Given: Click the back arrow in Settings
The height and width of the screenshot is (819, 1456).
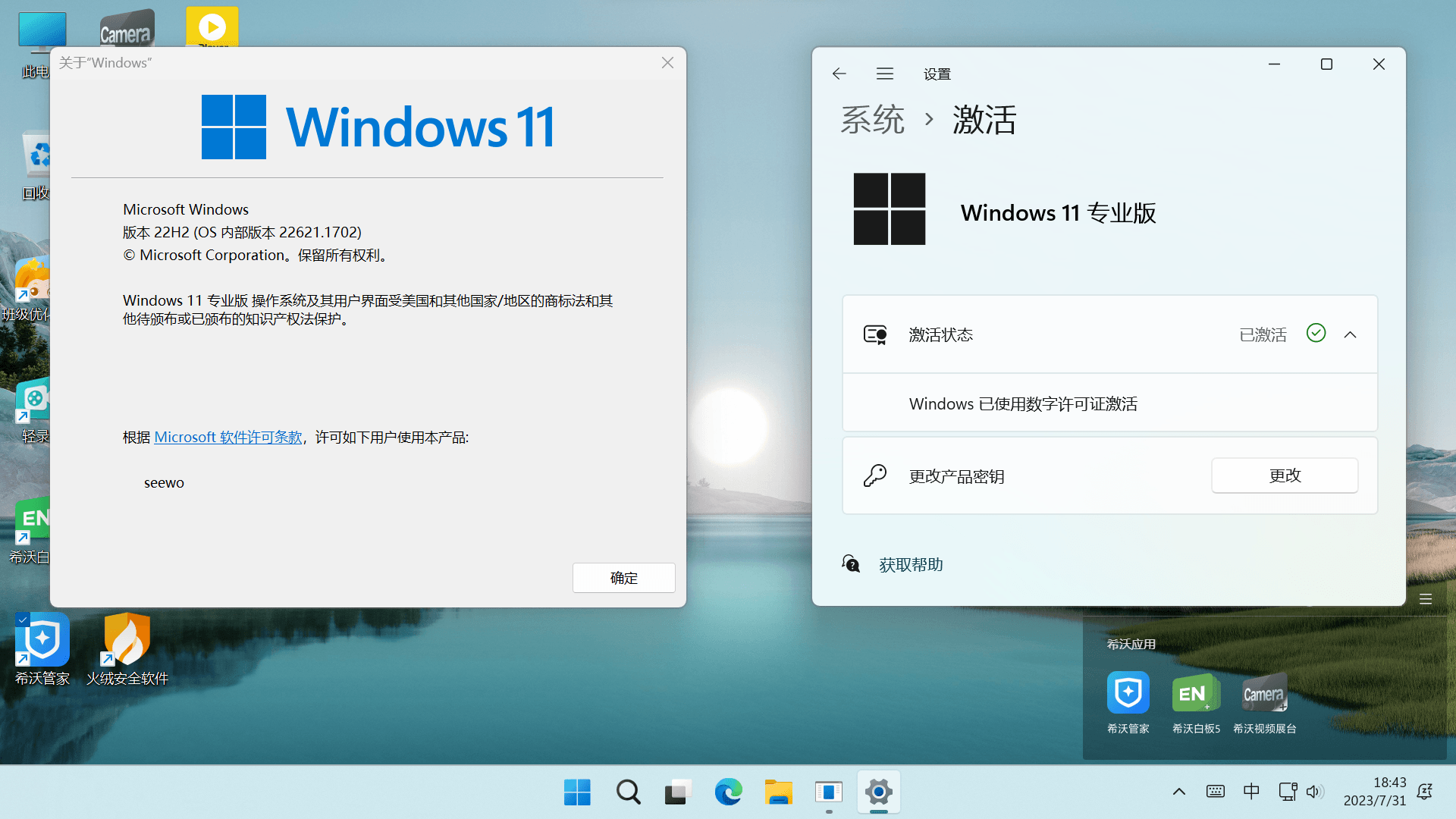Looking at the screenshot, I should 839,74.
